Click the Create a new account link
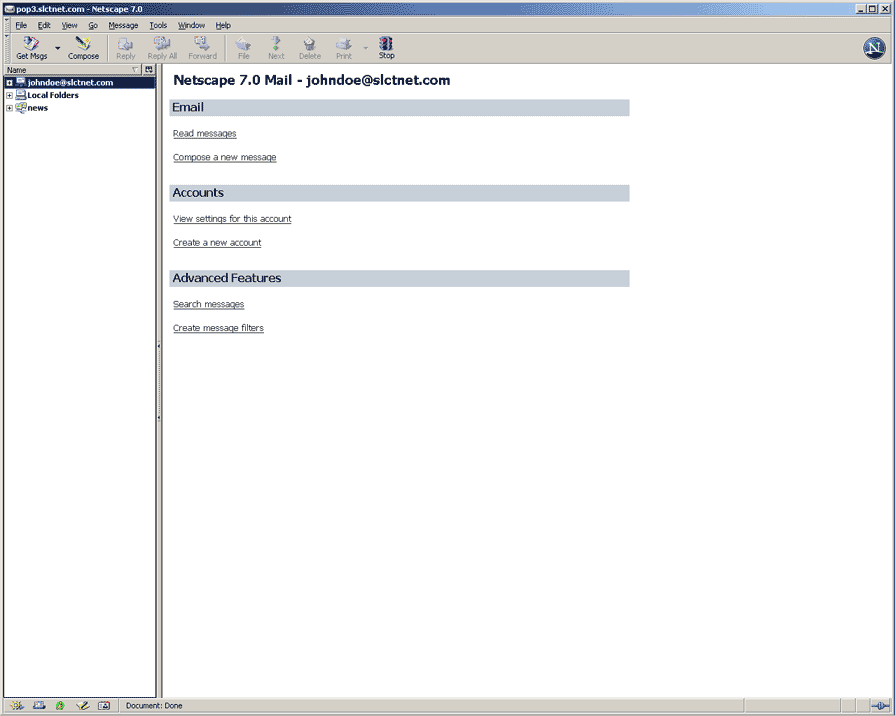 pyautogui.click(x=217, y=243)
